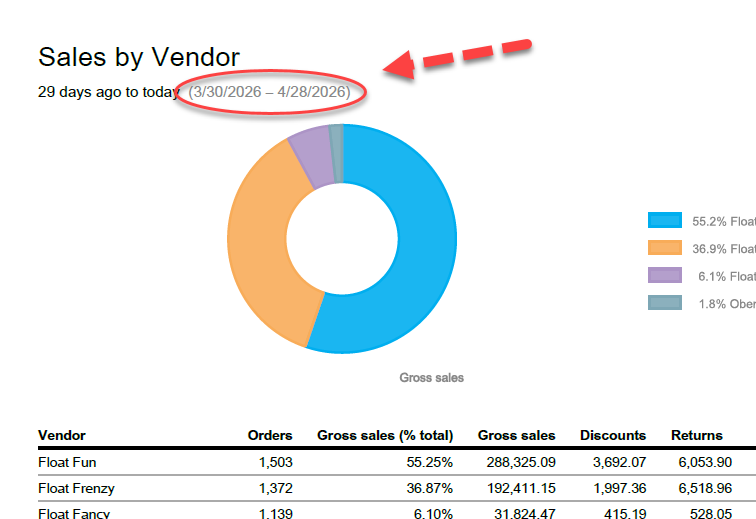
Task: Click the teal 1.8% legend swatch
Action: pyautogui.click(x=665, y=302)
